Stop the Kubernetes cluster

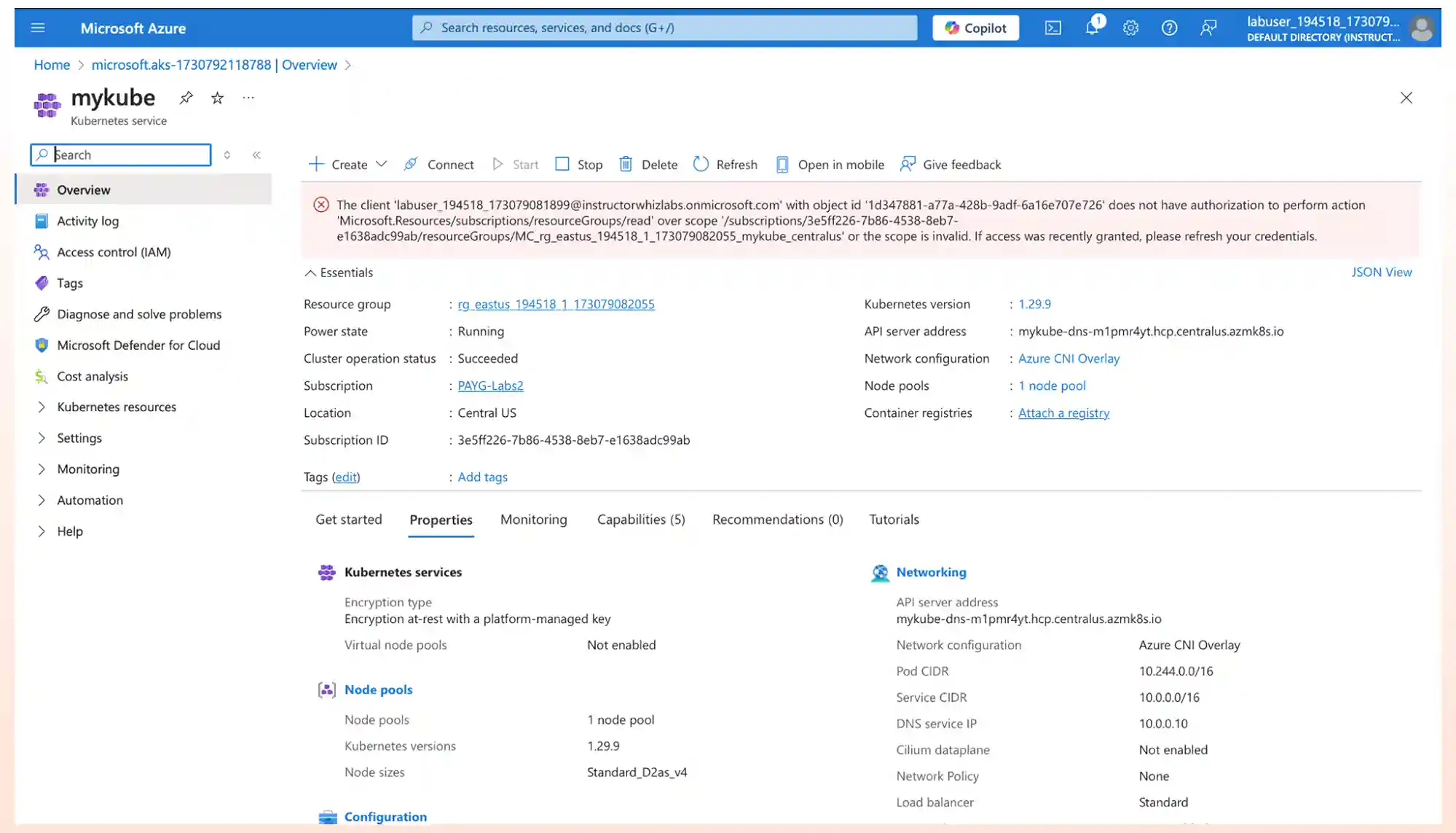579,165
